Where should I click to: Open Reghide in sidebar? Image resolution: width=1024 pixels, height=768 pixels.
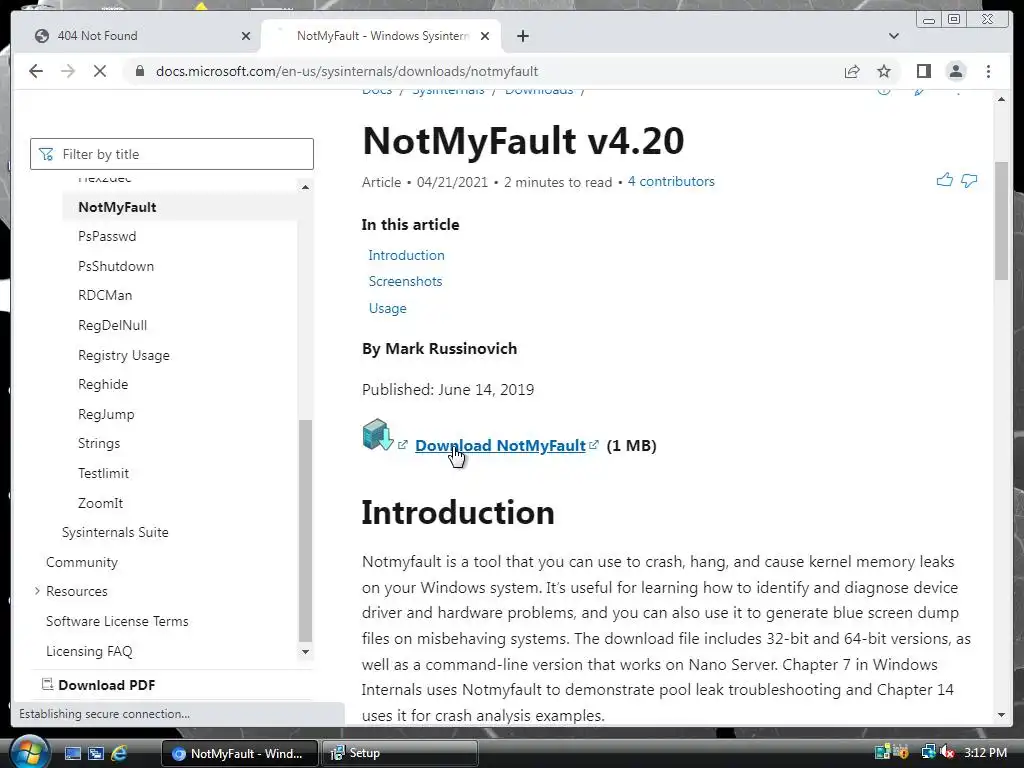tap(103, 384)
